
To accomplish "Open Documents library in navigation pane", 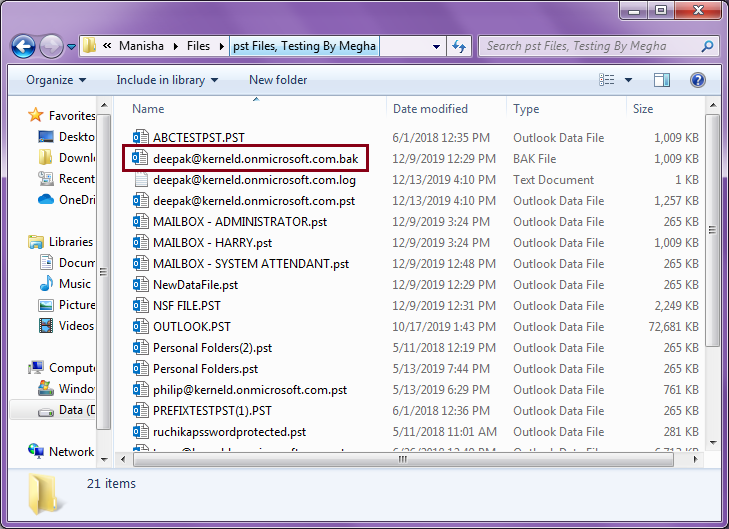I will click(x=66, y=263).
